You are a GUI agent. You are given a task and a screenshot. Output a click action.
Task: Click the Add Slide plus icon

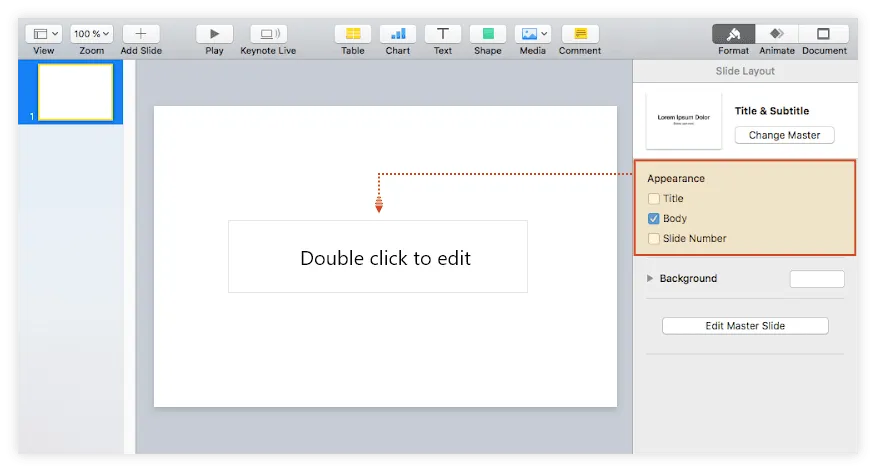(141, 34)
